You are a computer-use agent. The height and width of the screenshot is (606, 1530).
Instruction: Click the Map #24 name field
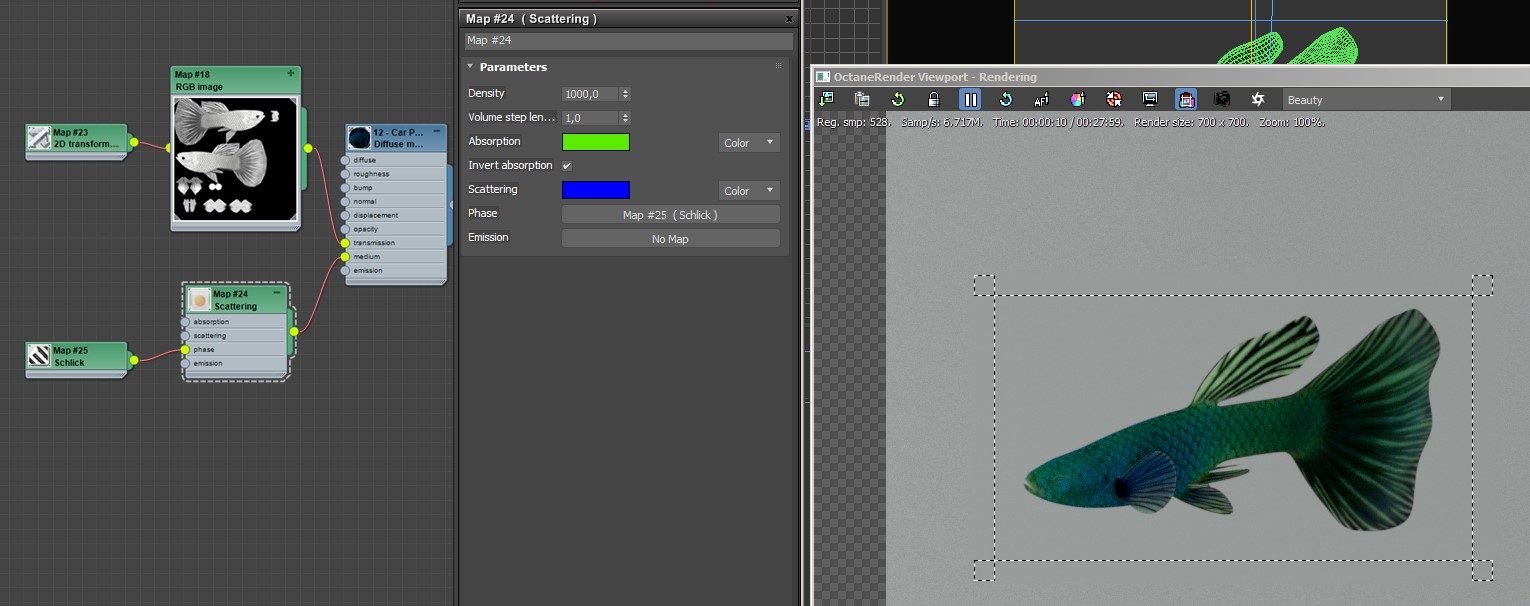point(629,41)
